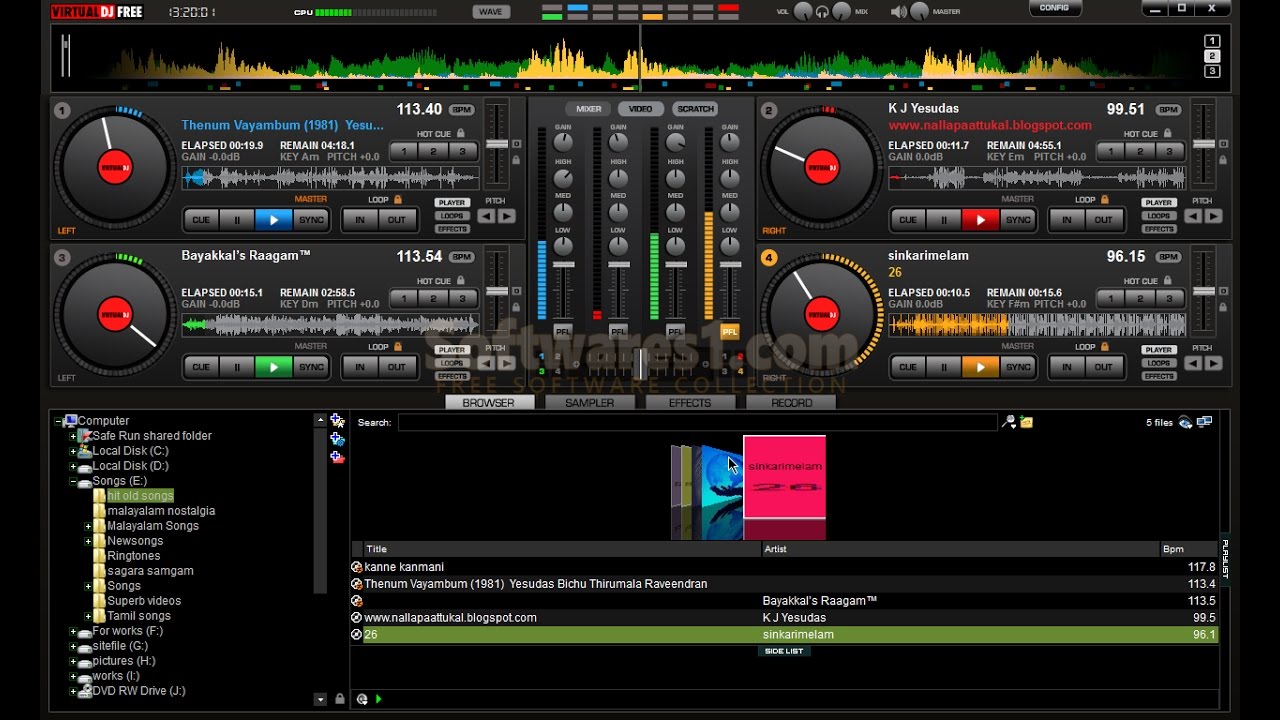The width and height of the screenshot is (1280, 720).
Task: Expand the Malayalam Songs folder
Action: click(88, 526)
